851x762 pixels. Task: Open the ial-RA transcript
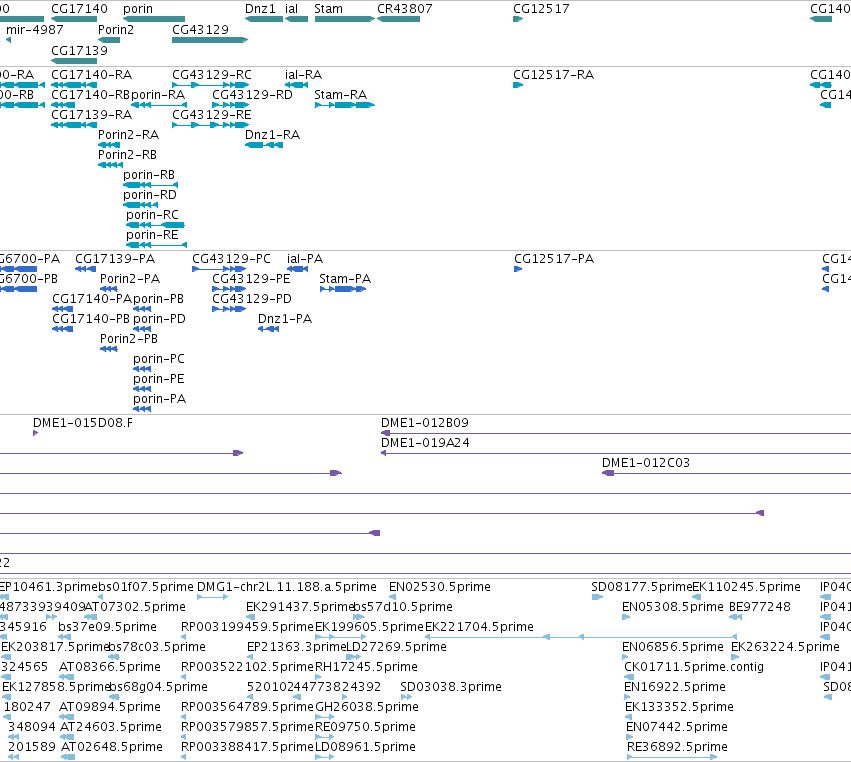[x=296, y=85]
